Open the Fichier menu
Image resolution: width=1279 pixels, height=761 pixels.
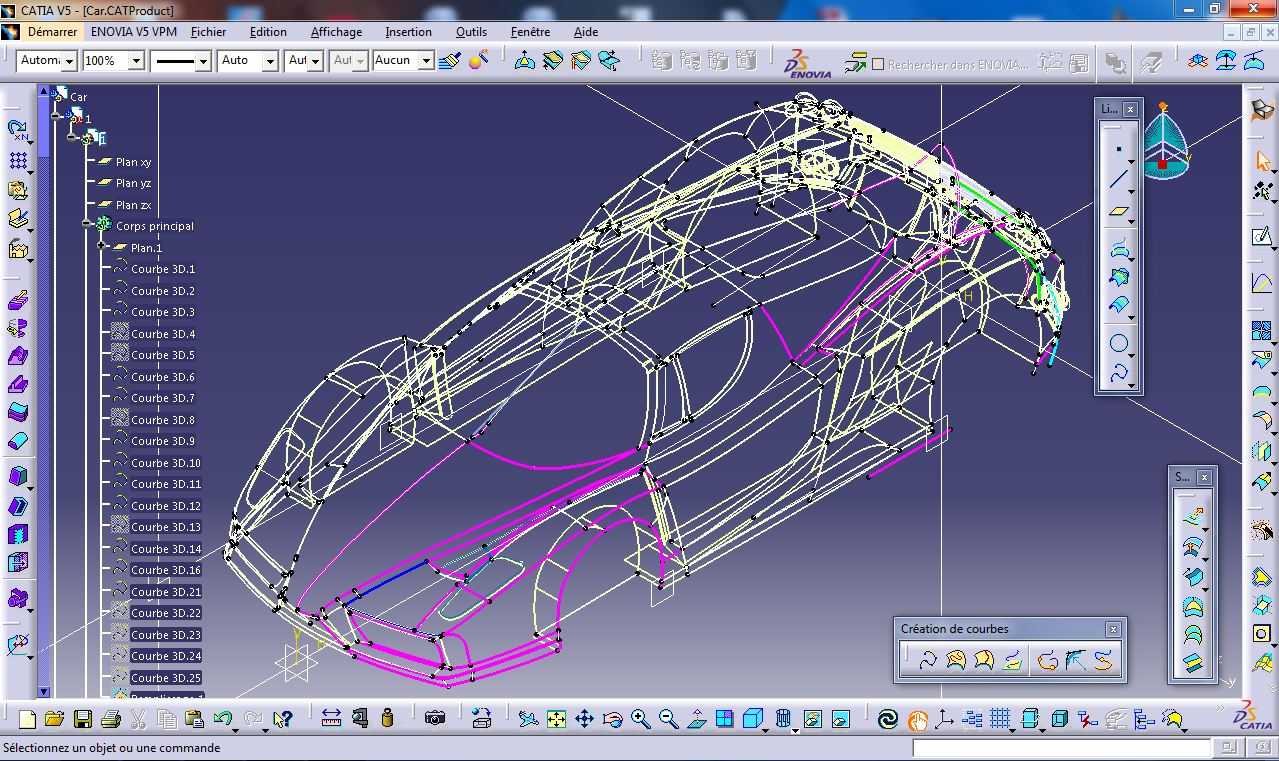tap(208, 32)
